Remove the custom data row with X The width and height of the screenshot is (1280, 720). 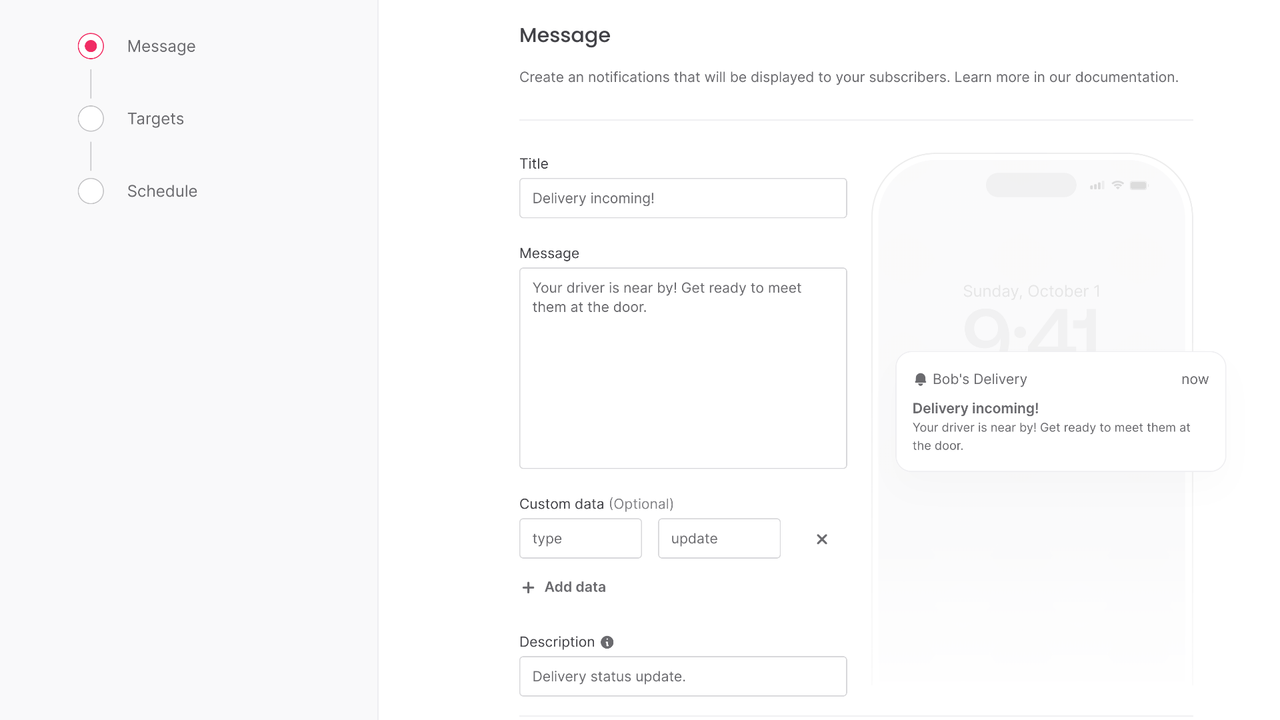point(822,539)
